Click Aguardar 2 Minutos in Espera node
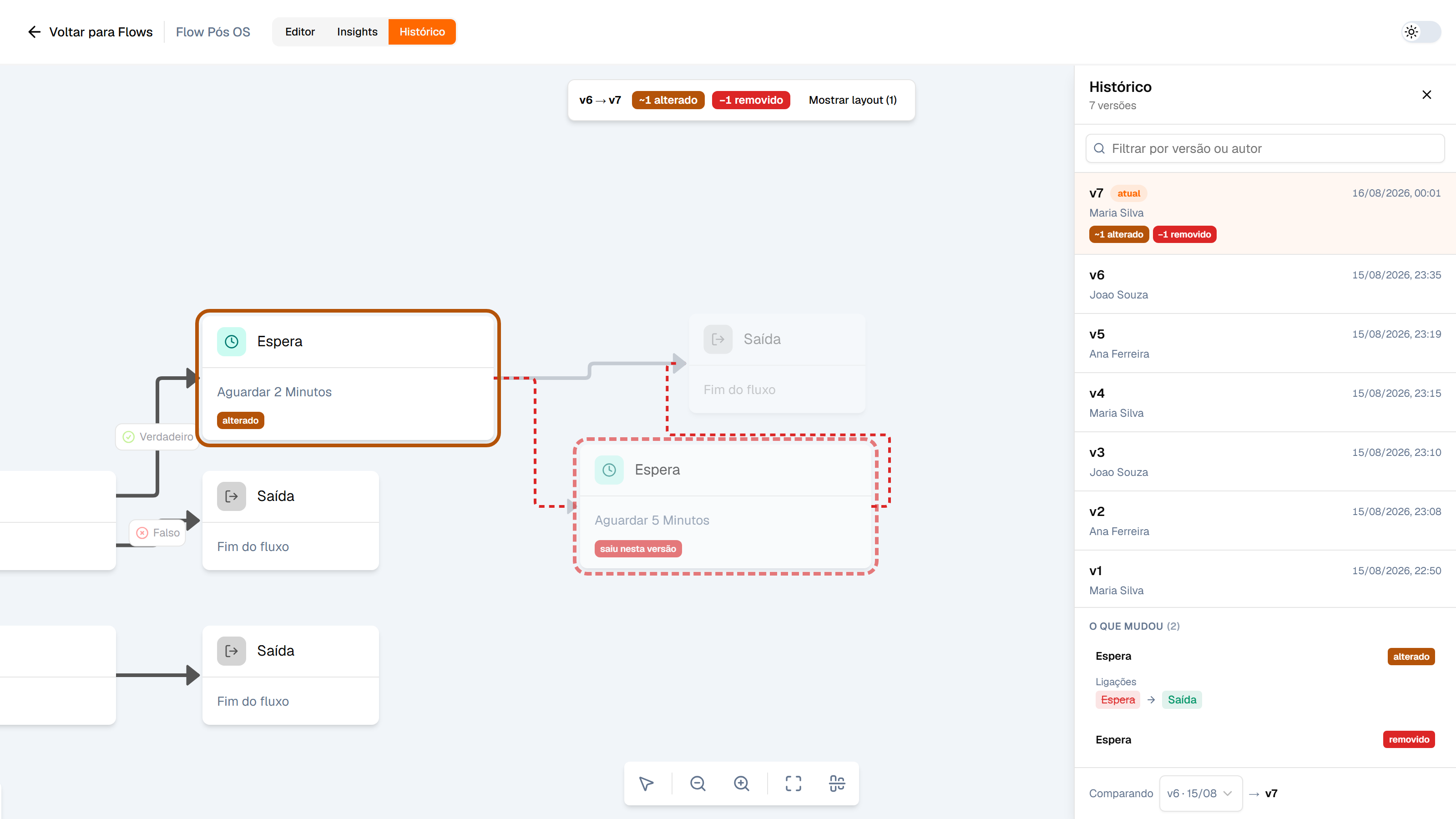1456x819 pixels. (274, 392)
